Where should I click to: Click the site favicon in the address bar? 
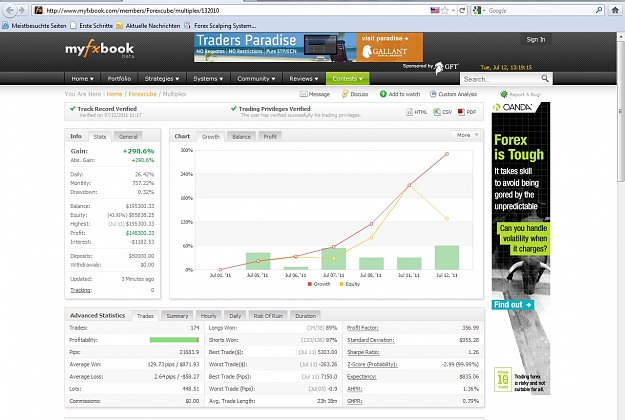[39, 10]
